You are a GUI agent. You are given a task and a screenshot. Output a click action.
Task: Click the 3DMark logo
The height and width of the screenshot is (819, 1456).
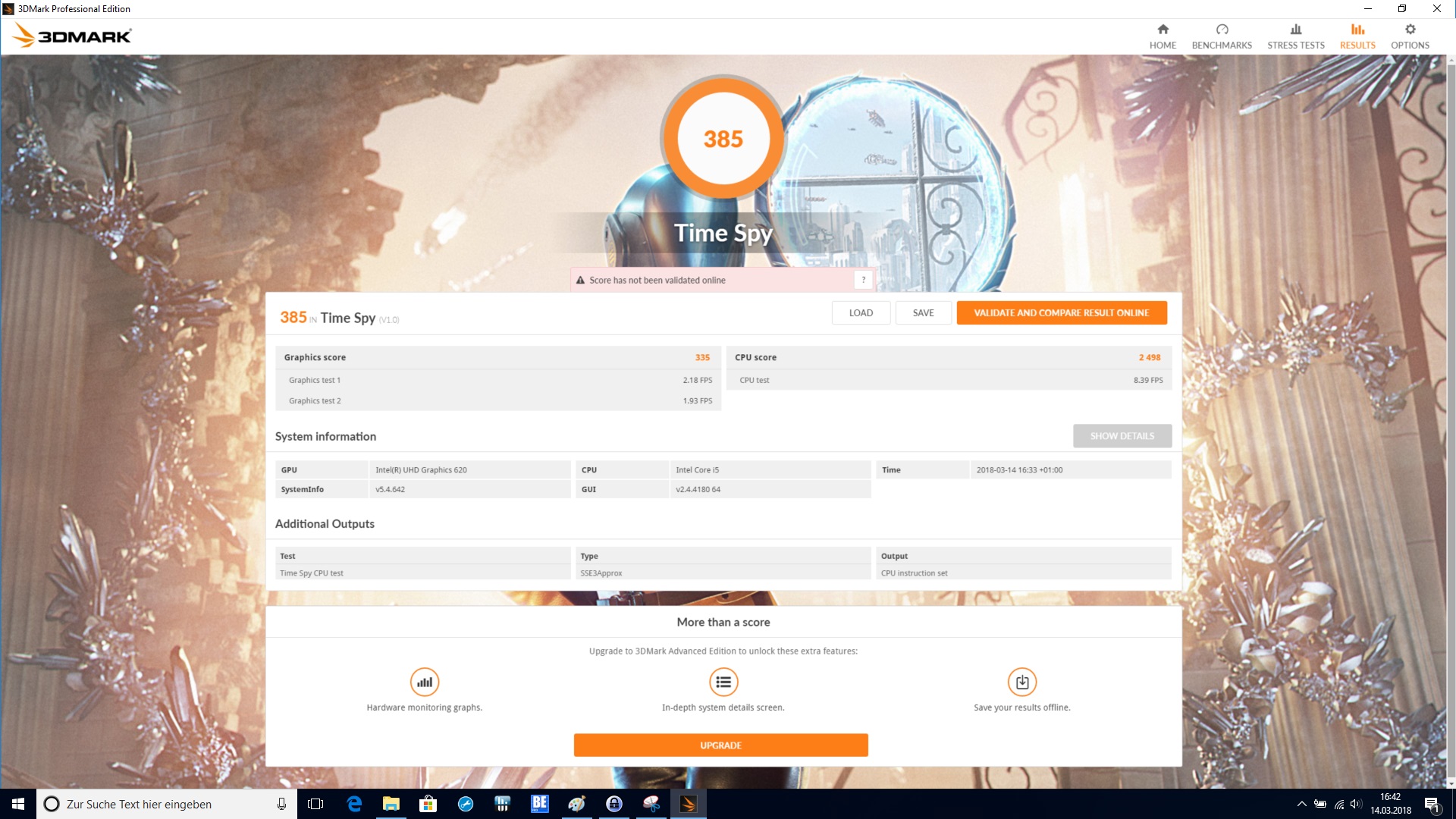click(73, 36)
